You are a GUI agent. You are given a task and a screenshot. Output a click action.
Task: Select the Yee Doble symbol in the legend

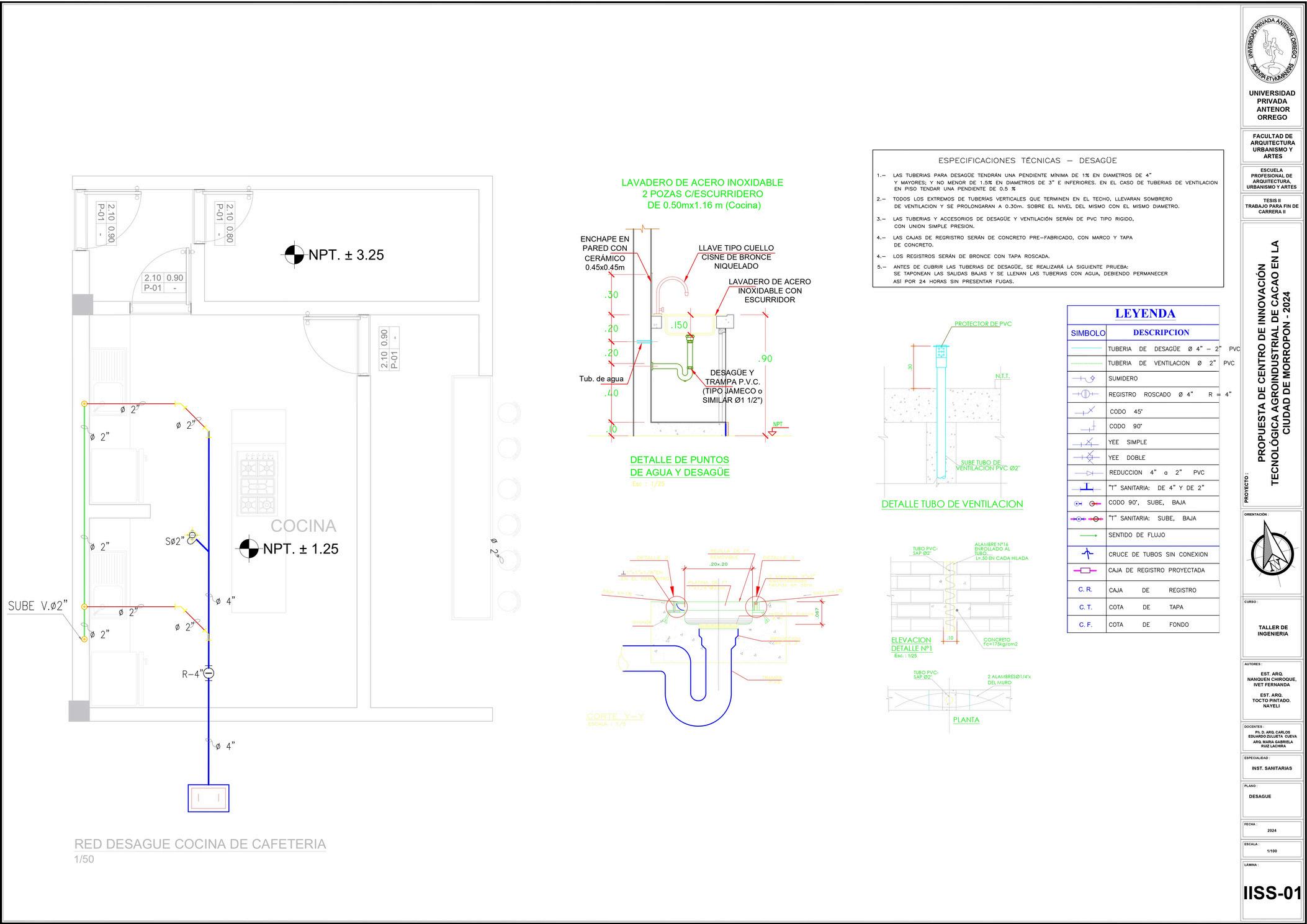tap(1086, 457)
